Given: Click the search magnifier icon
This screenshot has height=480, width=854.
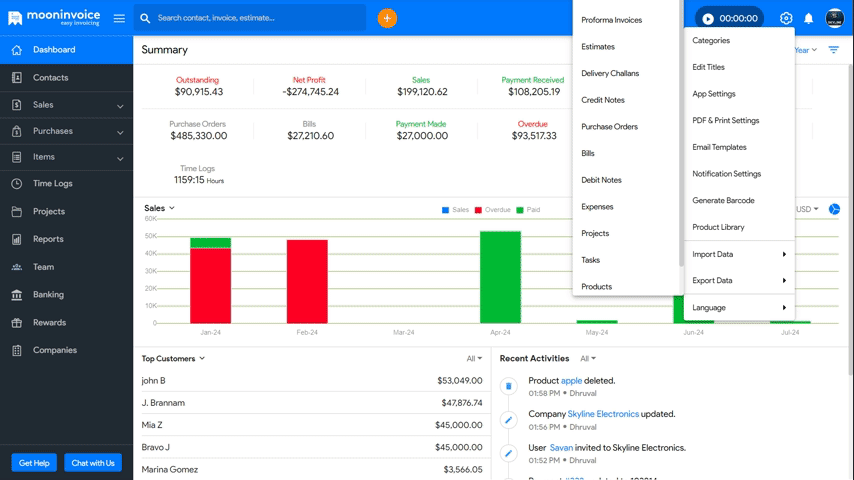Looking at the screenshot, I should [x=145, y=19].
